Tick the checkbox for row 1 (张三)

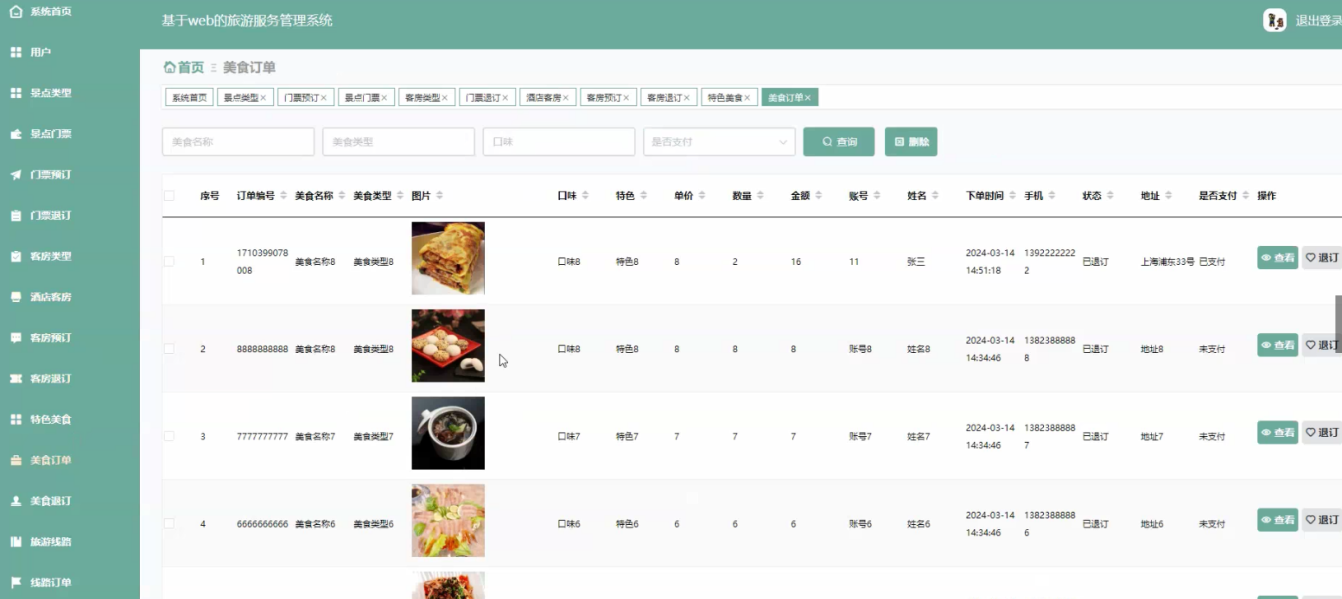(169, 261)
